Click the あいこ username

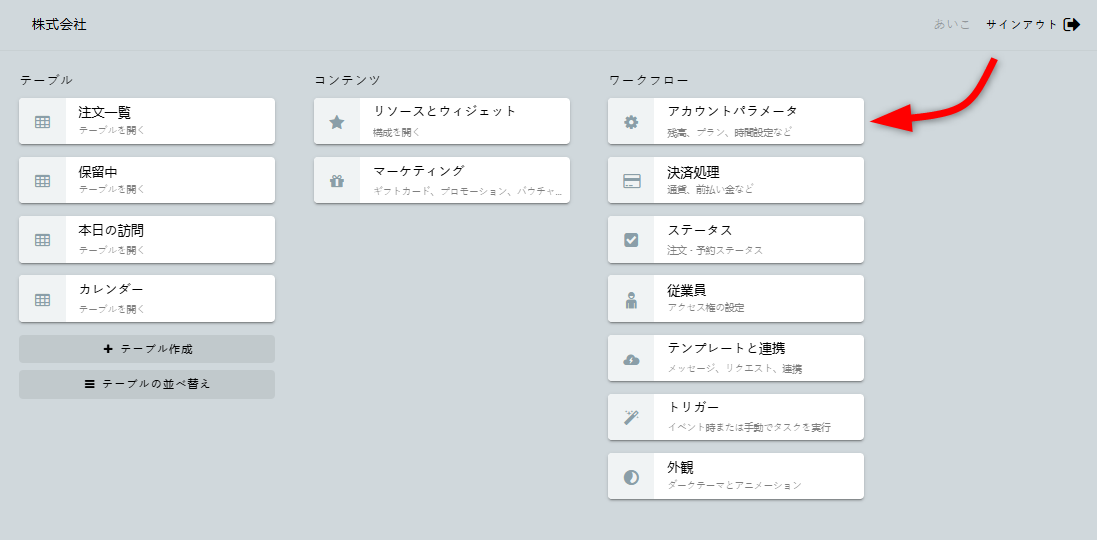pos(952,24)
